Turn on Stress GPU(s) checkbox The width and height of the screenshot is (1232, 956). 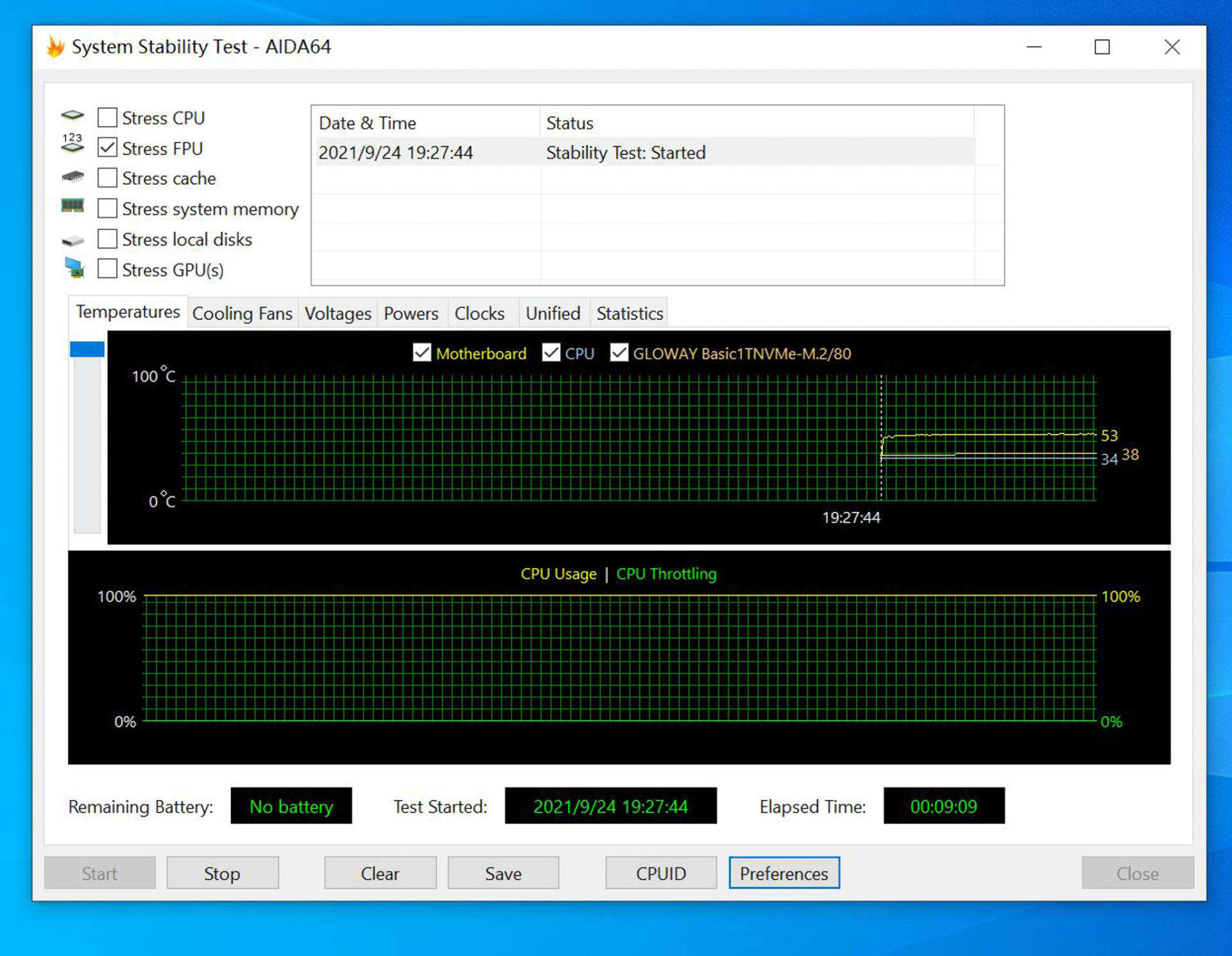pos(107,269)
